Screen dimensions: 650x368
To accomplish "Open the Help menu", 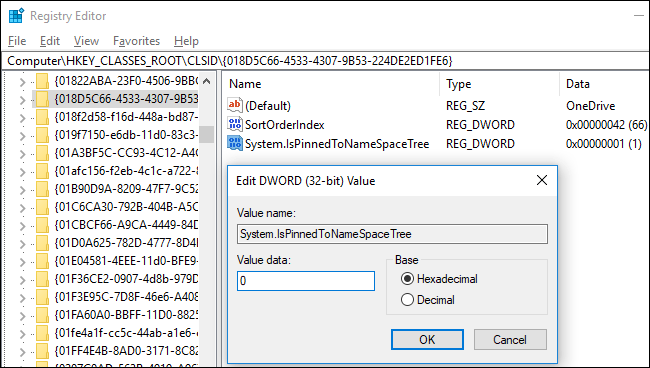I will click(x=186, y=41).
